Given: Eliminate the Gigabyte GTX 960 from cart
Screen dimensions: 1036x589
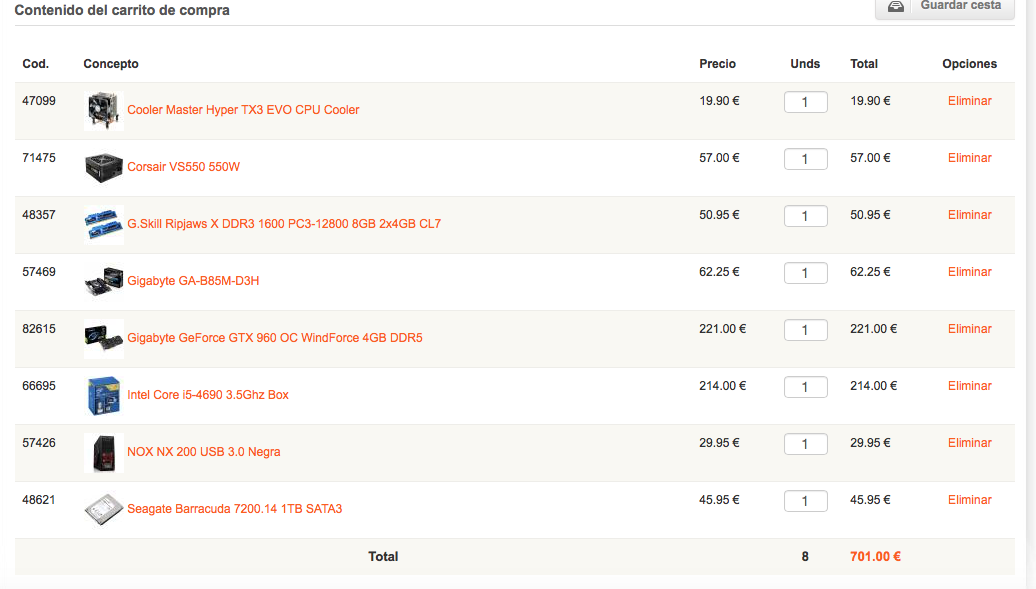Looking at the screenshot, I should [x=969, y=329].
